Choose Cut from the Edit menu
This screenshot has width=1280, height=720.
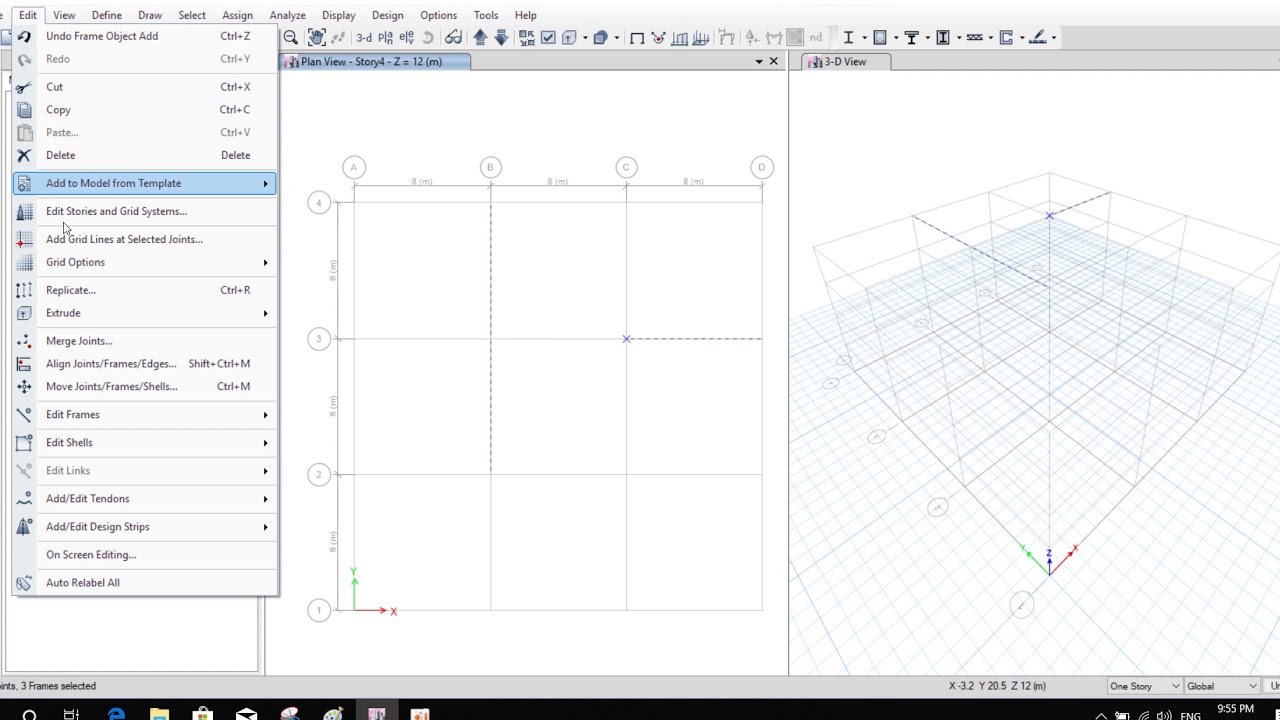tap(145, 86)
